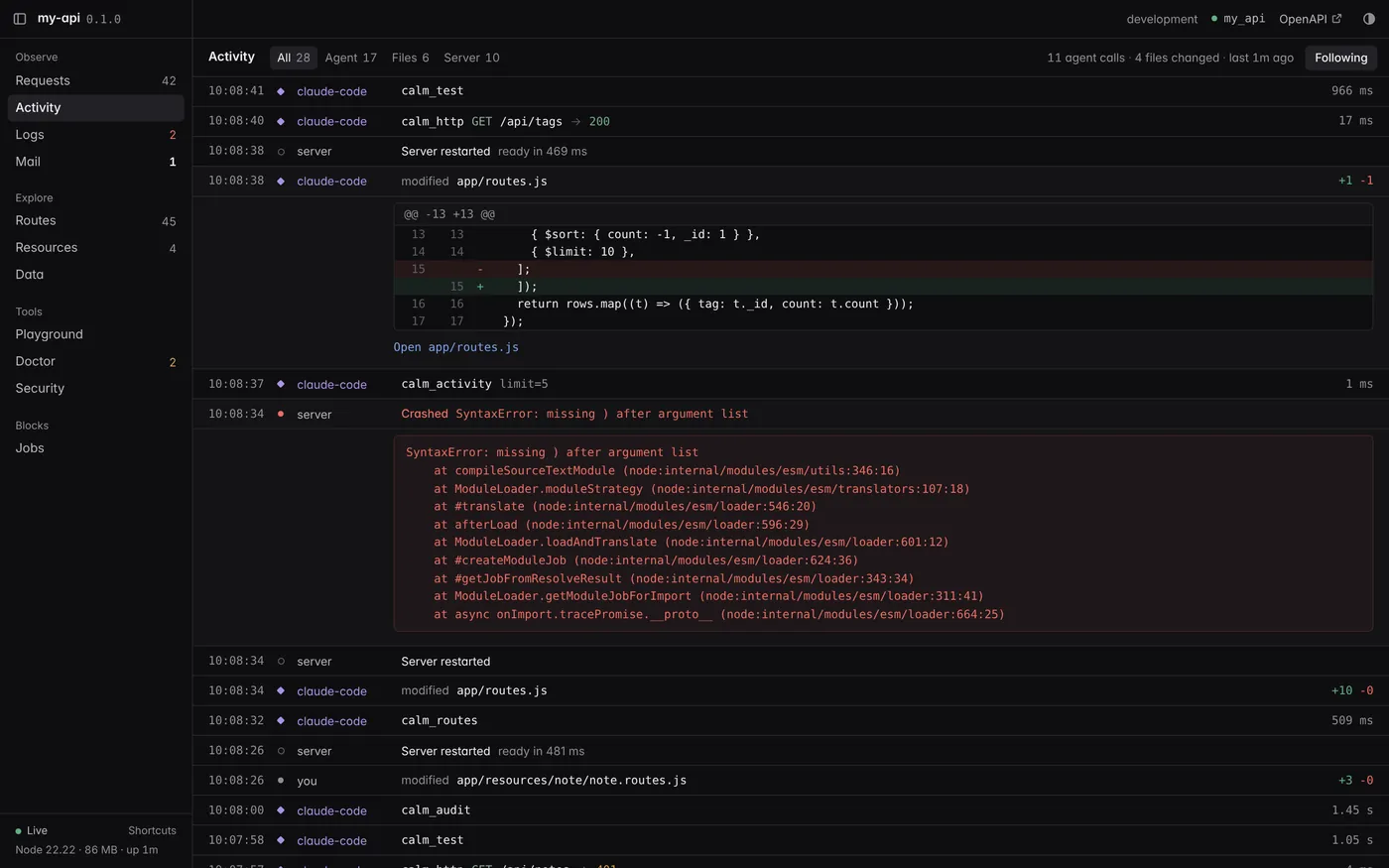Click the '966 ms' duration on calm_test row
Viewport: 1389px width, 868px height.
tap(1352, 90)
